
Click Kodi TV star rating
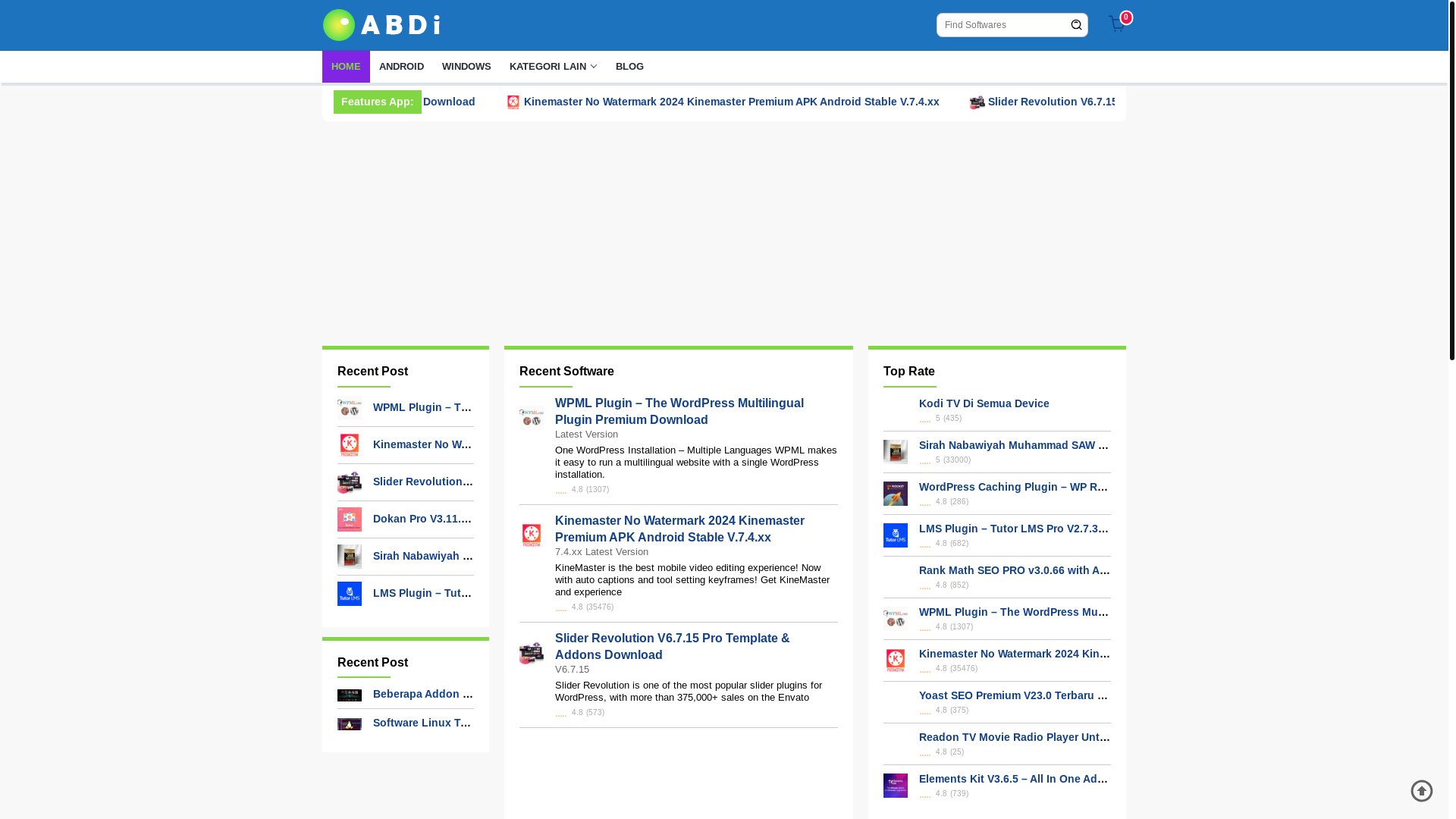pos(925,419)
